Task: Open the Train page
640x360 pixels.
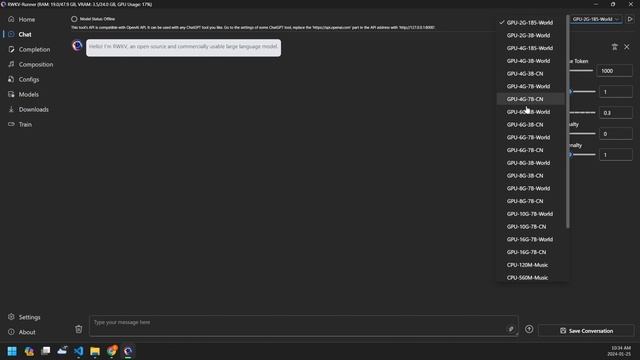Action: (25, 124)
